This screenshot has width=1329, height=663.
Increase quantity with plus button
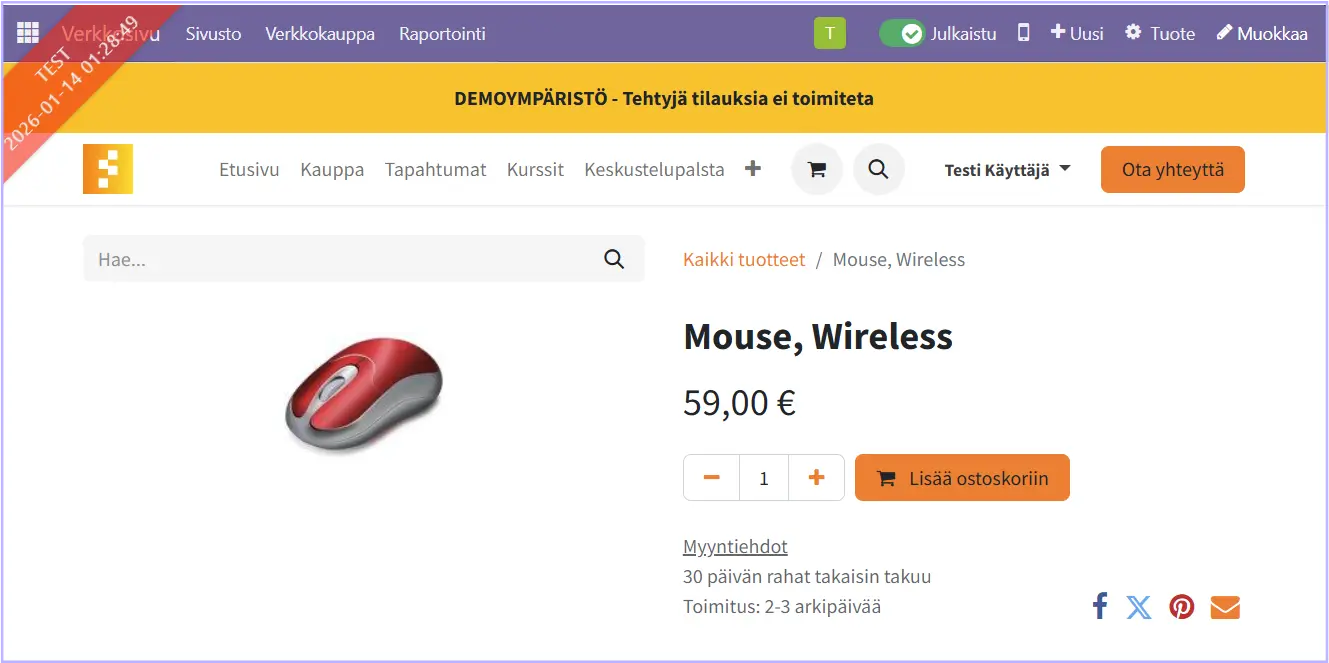(x=816, y=478)
